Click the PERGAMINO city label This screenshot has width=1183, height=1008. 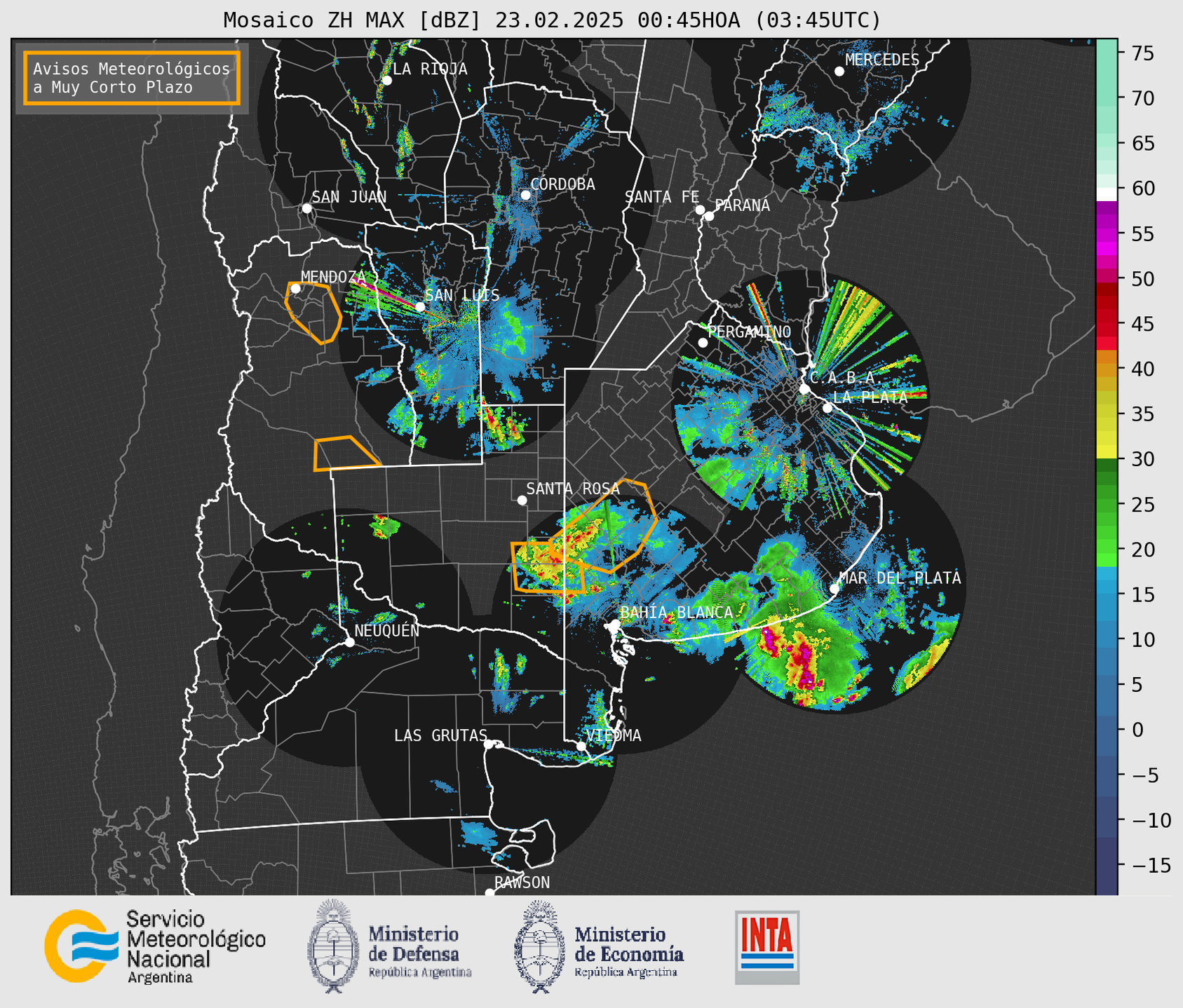coord(749,332)
